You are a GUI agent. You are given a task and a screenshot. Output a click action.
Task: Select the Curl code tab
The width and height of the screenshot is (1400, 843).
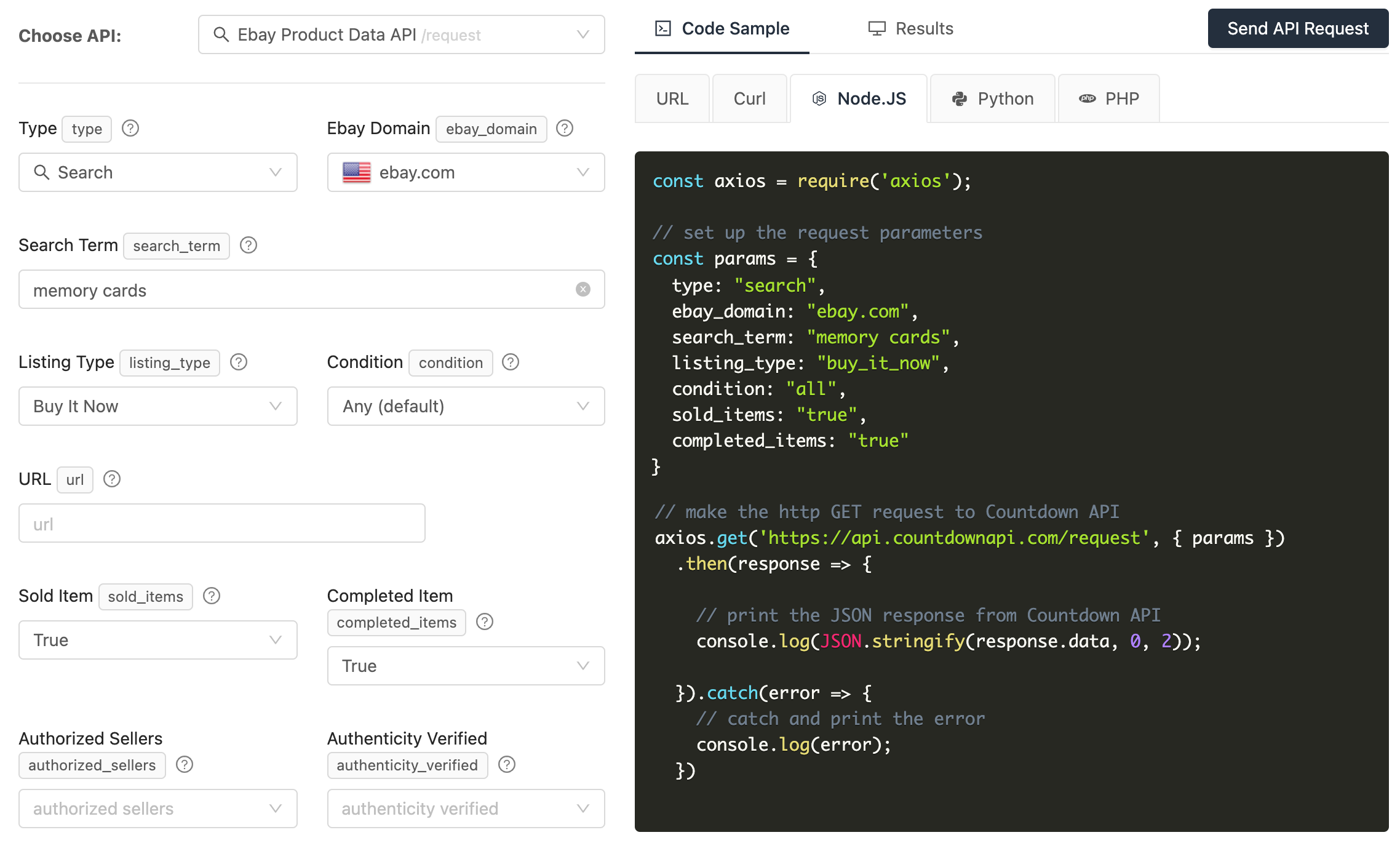click(749, 98)
